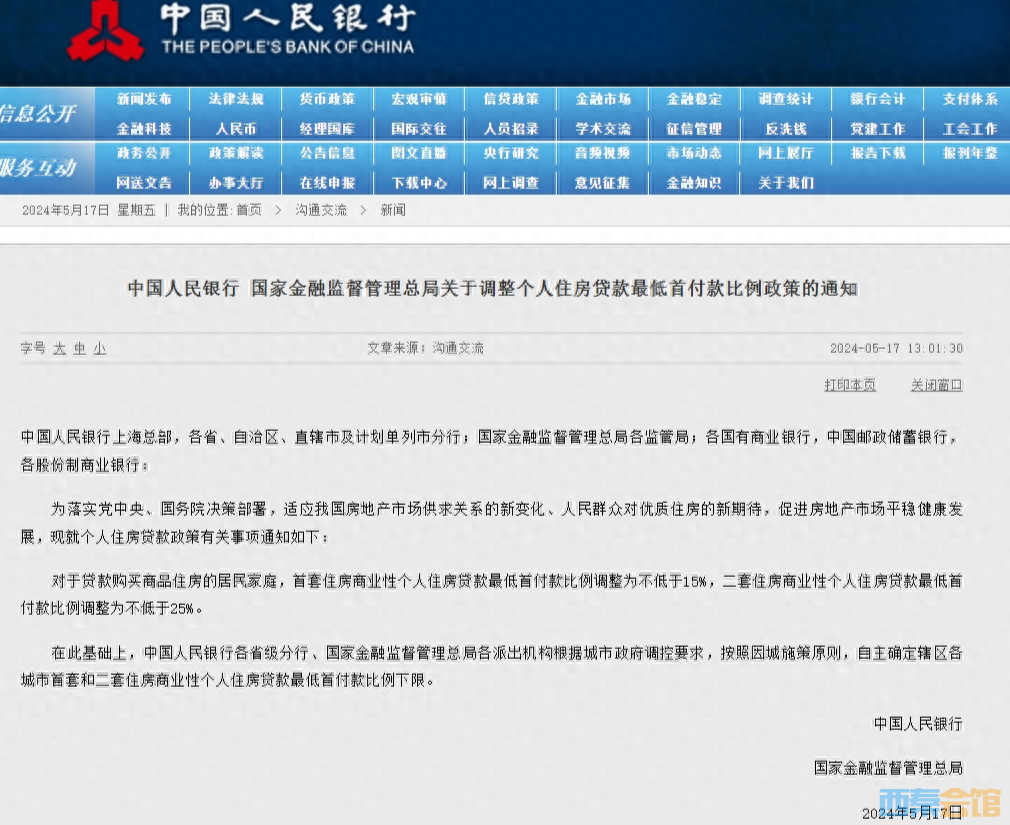
Task: Go to 关于我们 page
Action: 786,183
